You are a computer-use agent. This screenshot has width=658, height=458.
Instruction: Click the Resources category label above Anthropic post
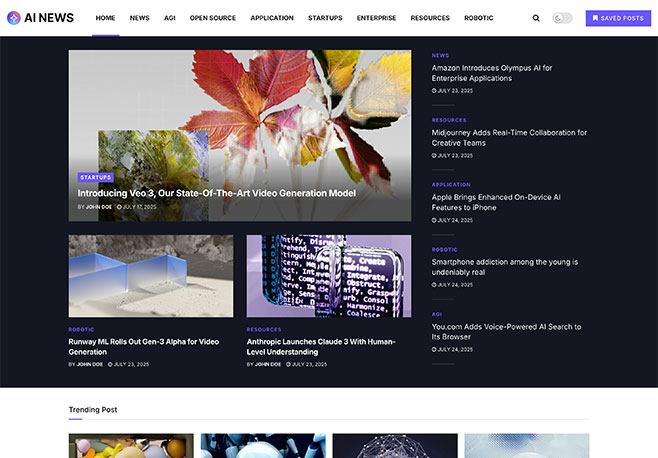[264, 329]
